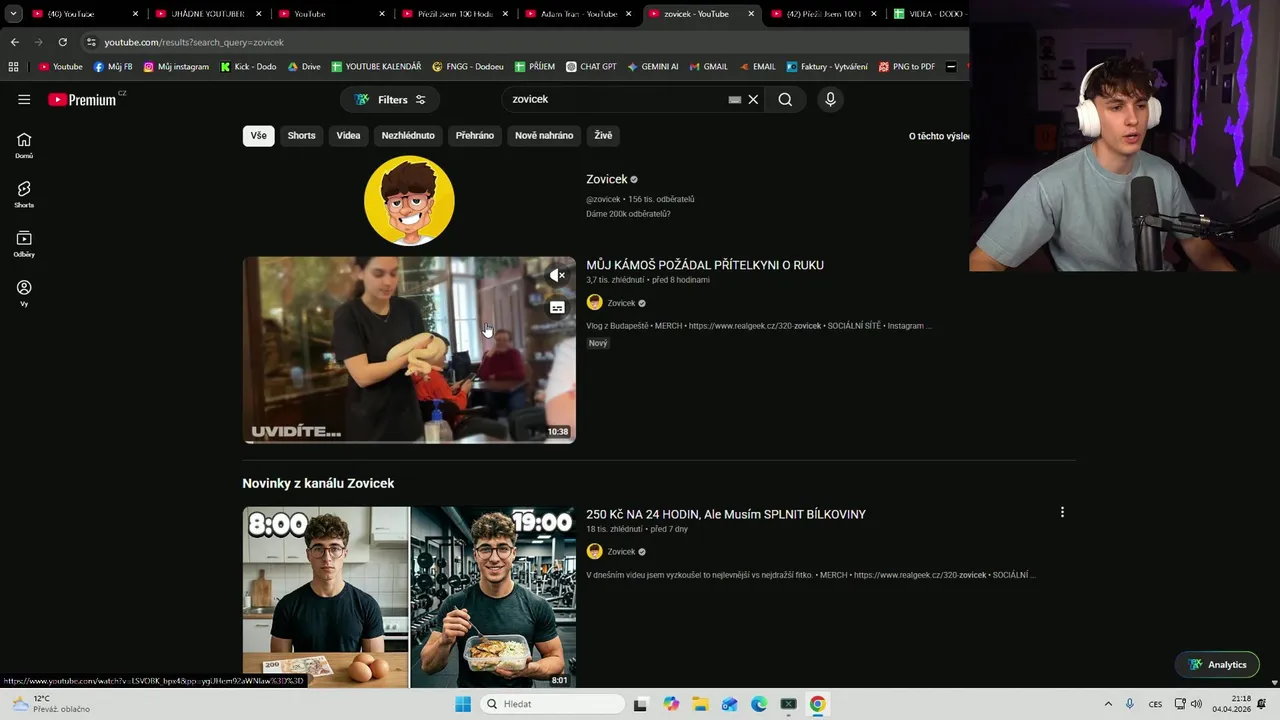Reload the page
1280x720 pixels.
tap(62, 42)
